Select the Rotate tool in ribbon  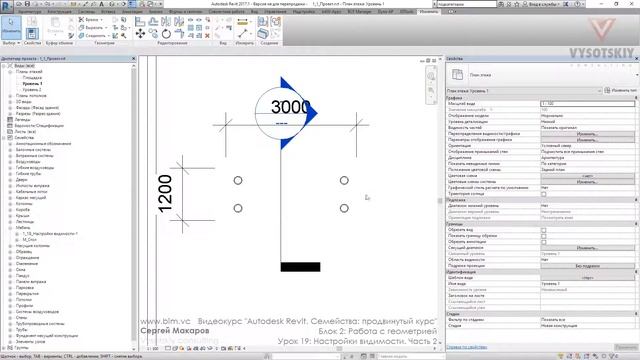[166, 33]
